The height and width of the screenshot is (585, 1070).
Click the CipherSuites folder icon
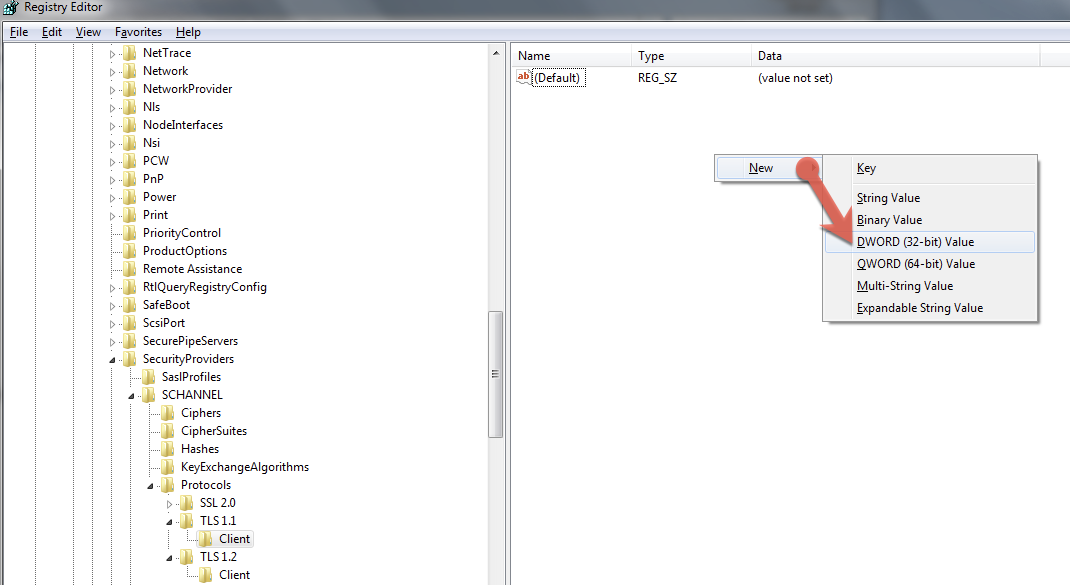168,431
